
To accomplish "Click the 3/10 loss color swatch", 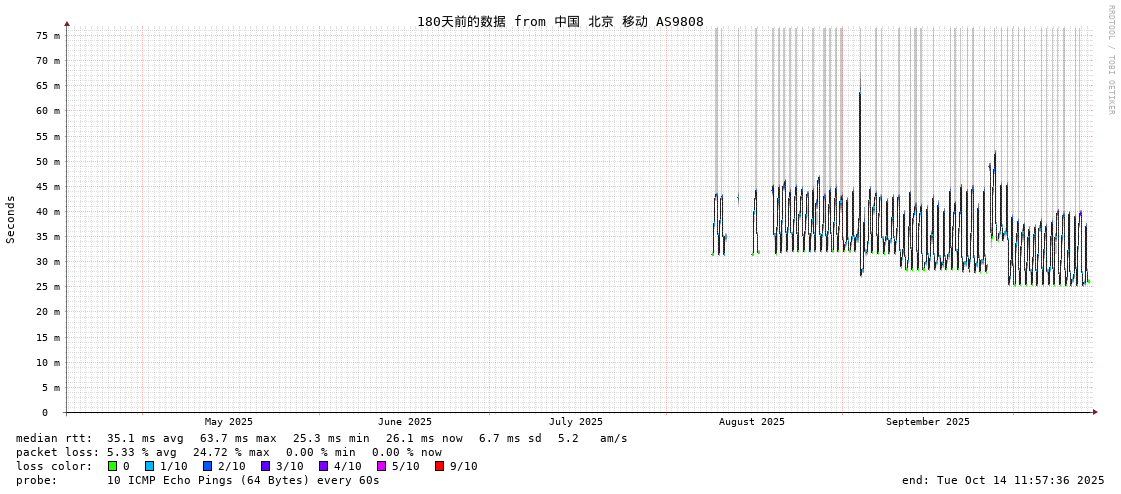I will pyautogui.click(x=265, y=466).
